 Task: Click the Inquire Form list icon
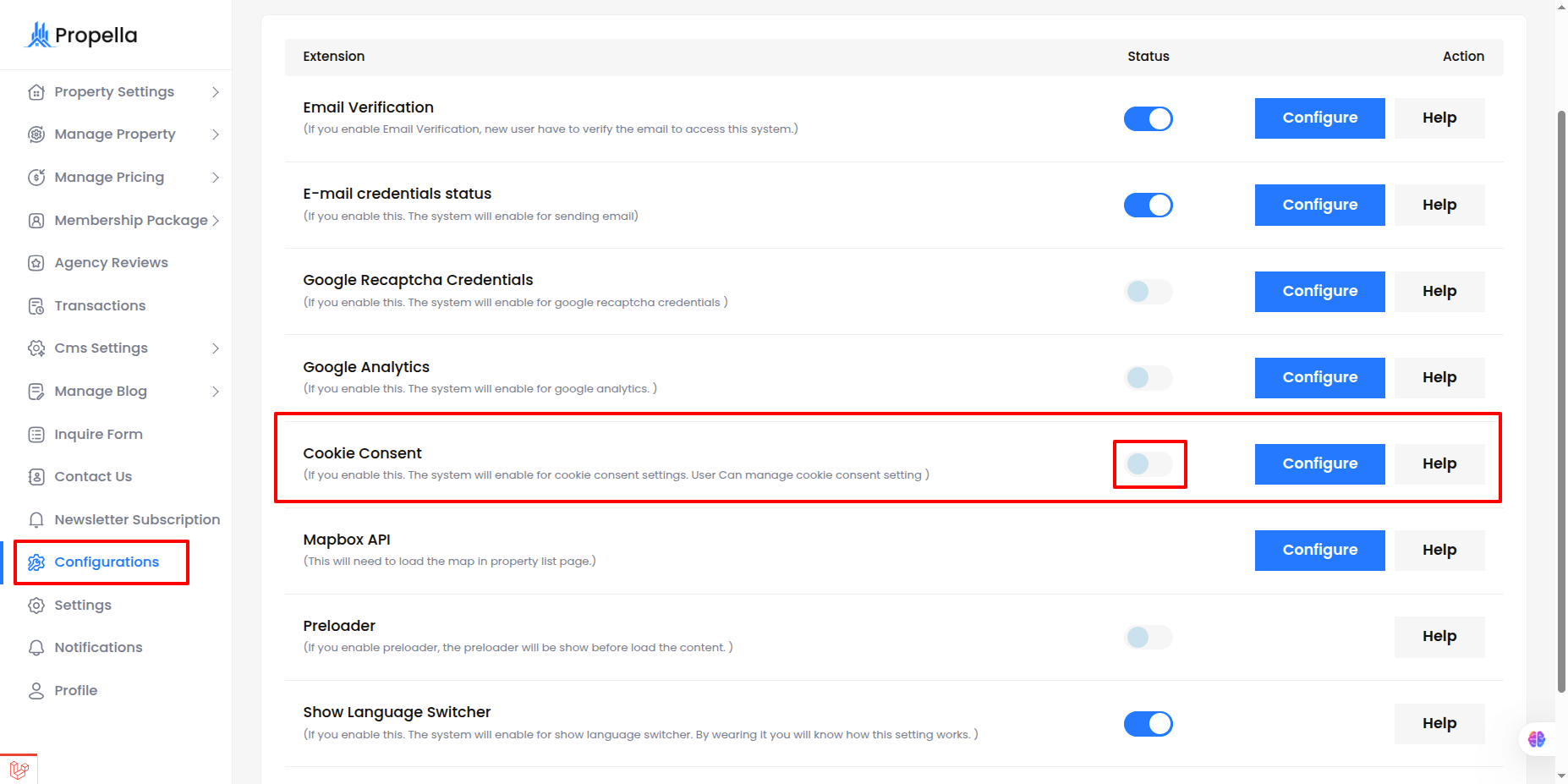point(36,434)
